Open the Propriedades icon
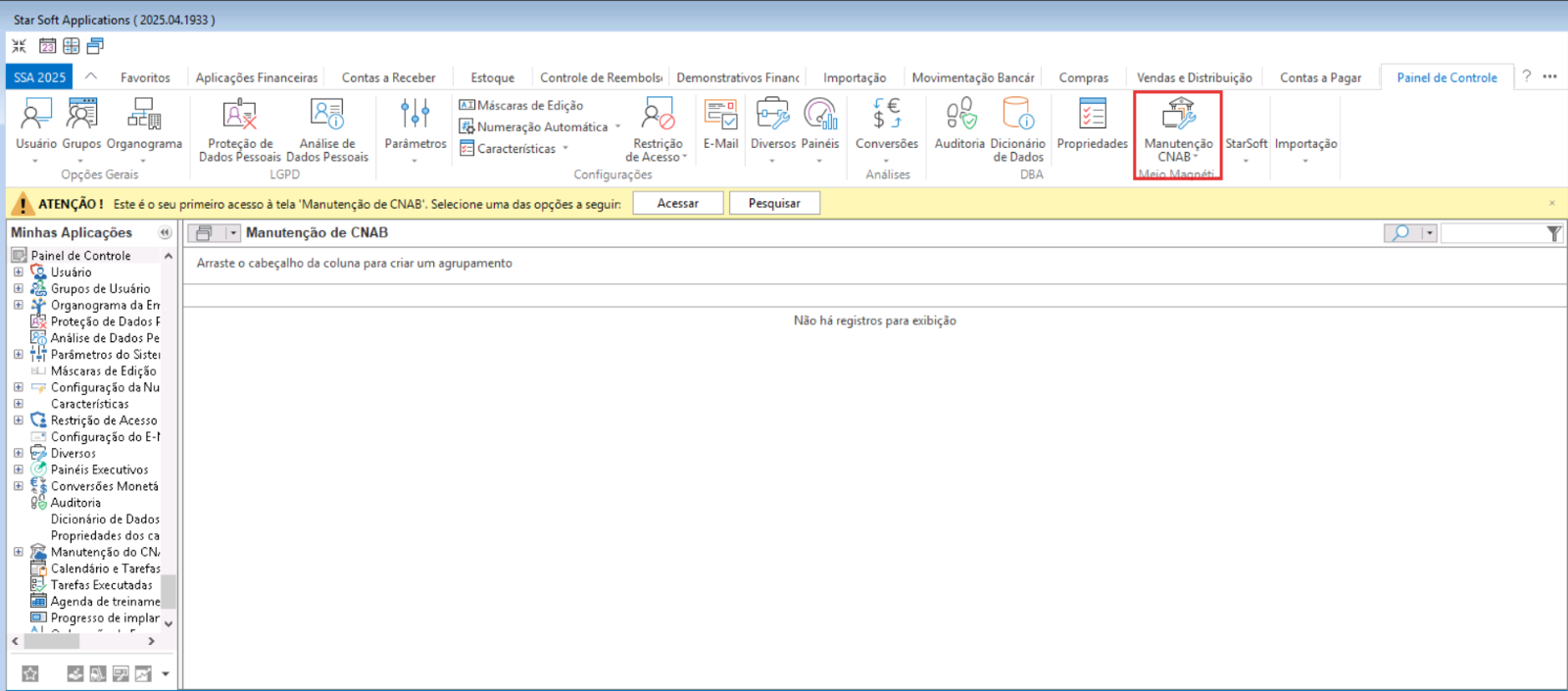Viewport: 1568px width, 691px height. pyautogui.click(x=1093, y=115)
